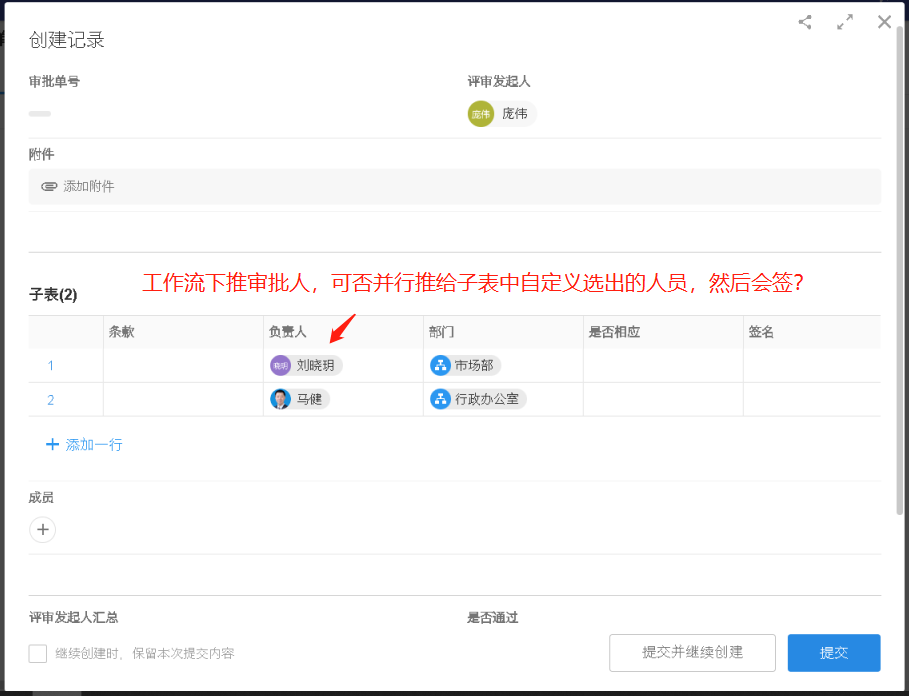
Task: Click the organization icon beside 市场部
Action: pos(440,365)
